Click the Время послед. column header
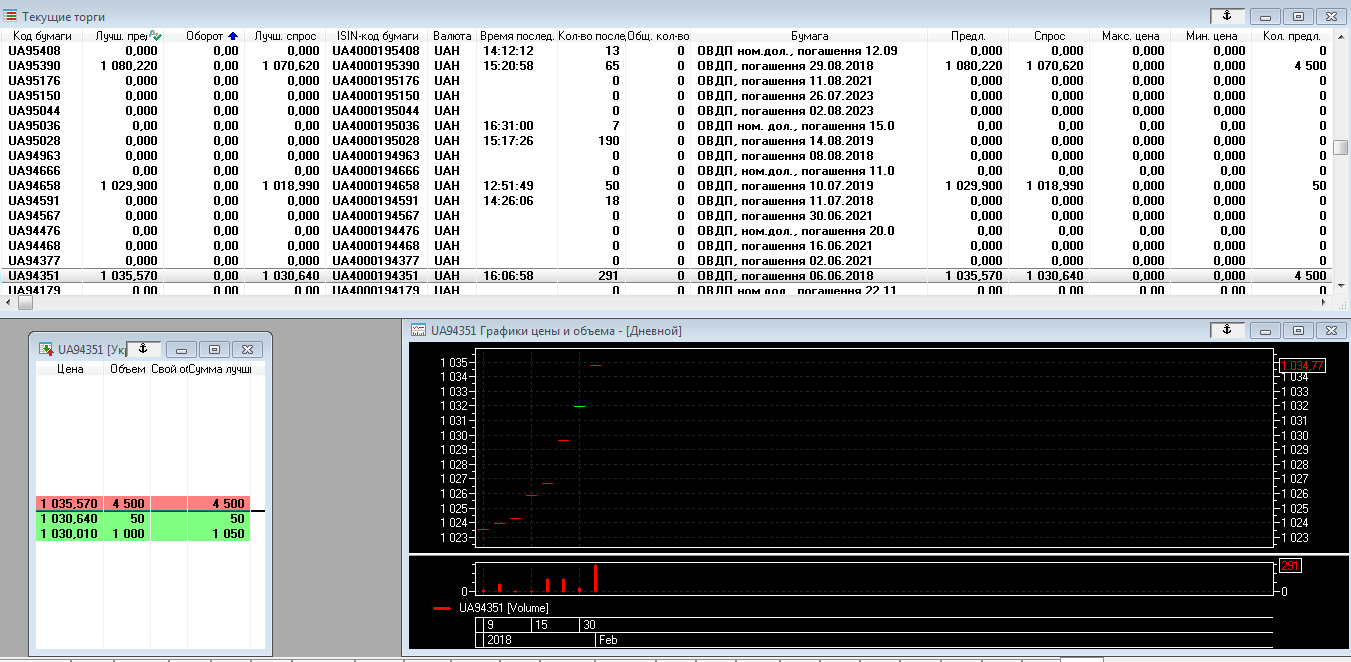 tap(517, 36)
